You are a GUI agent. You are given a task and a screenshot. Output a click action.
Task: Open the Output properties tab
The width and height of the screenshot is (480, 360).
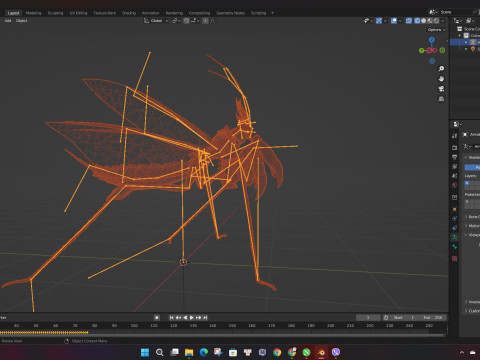(455, 157)
